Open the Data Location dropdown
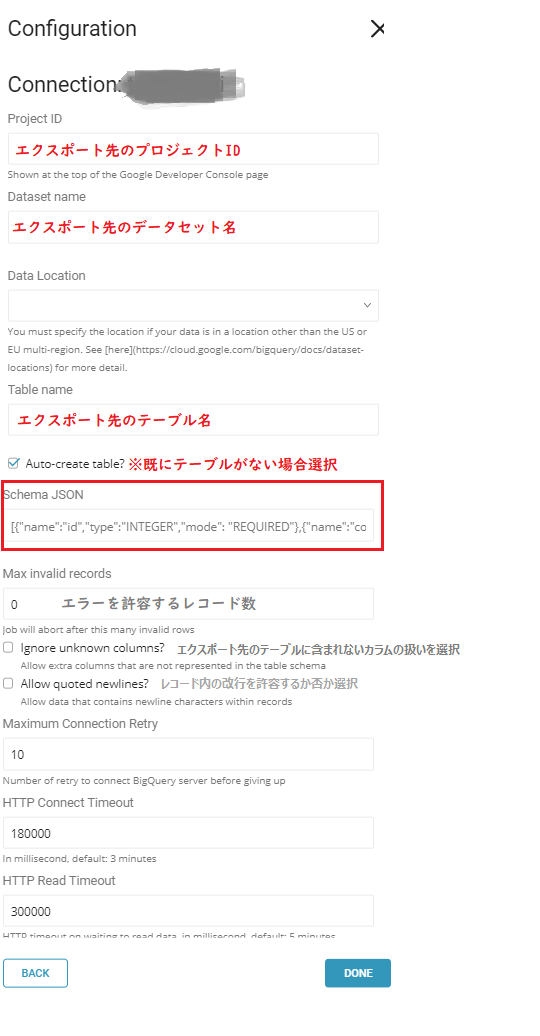Viewport: 540px width, 1036px height. [193, 305]
